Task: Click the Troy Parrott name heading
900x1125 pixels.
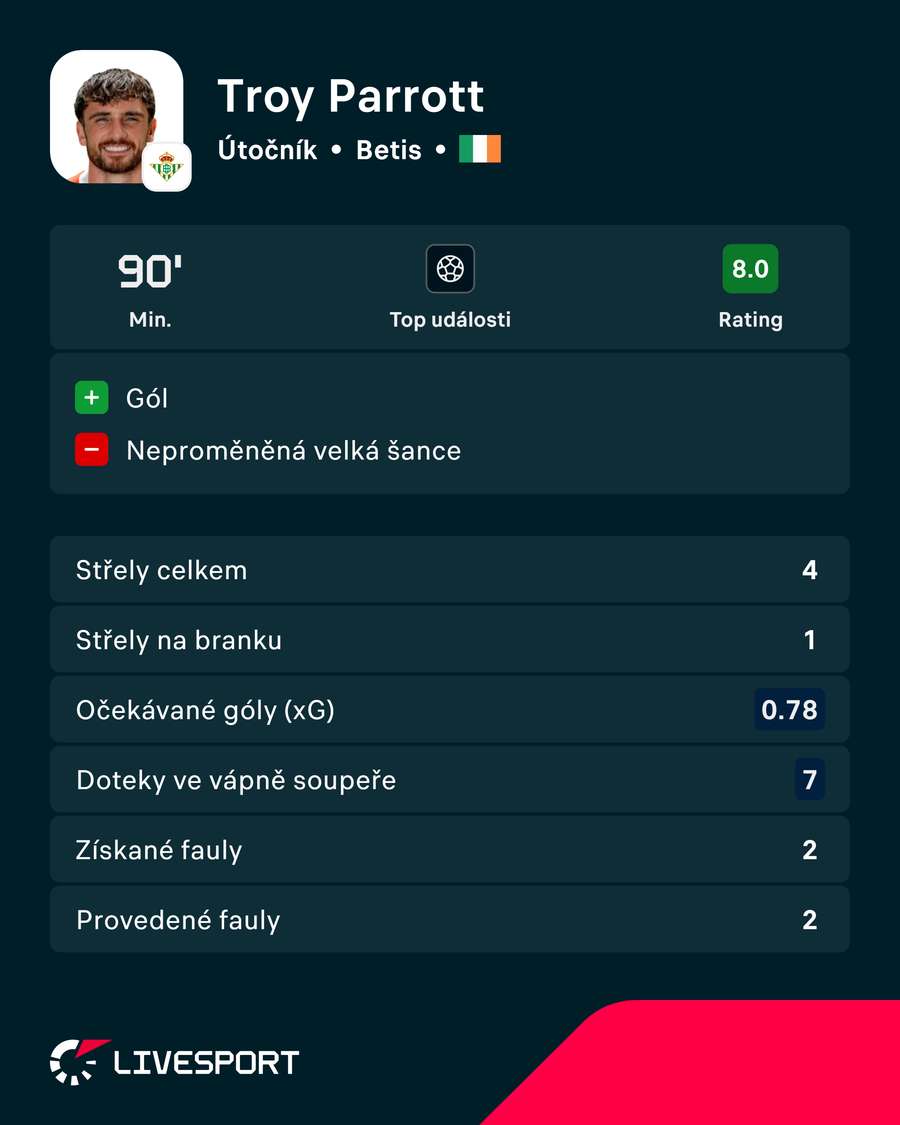Action: pos(351,97)
